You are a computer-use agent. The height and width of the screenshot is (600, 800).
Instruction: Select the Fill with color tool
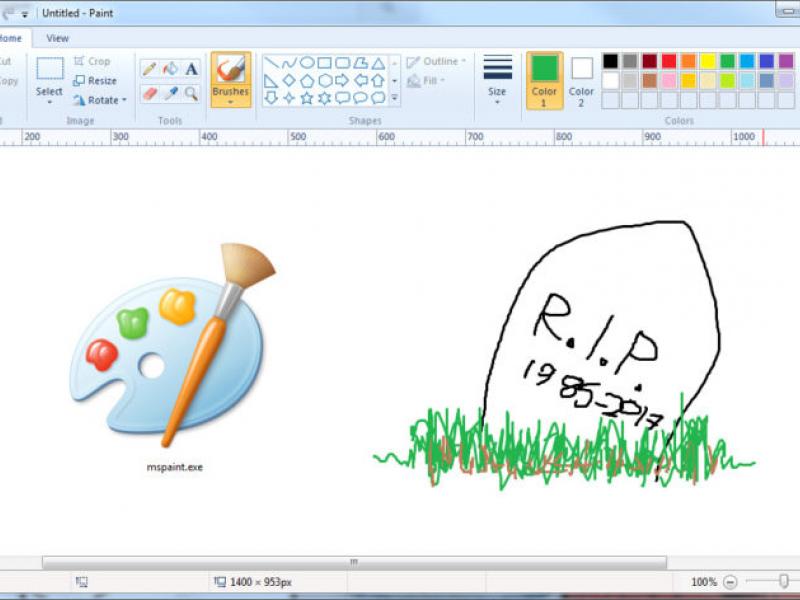tap(171, 69)
